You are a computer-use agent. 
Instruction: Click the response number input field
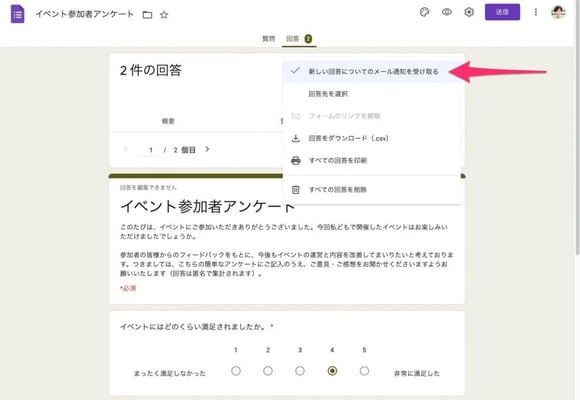click(x=148, y=150)
